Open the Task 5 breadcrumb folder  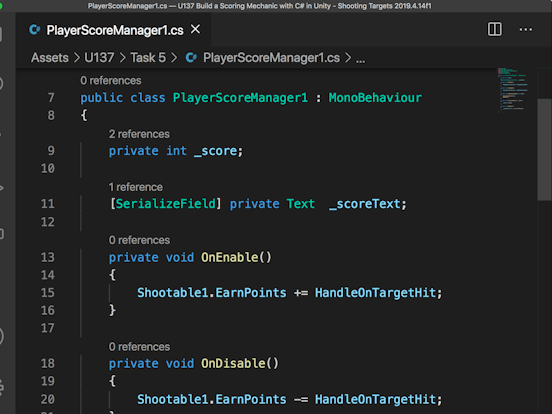tap(148, 58)
